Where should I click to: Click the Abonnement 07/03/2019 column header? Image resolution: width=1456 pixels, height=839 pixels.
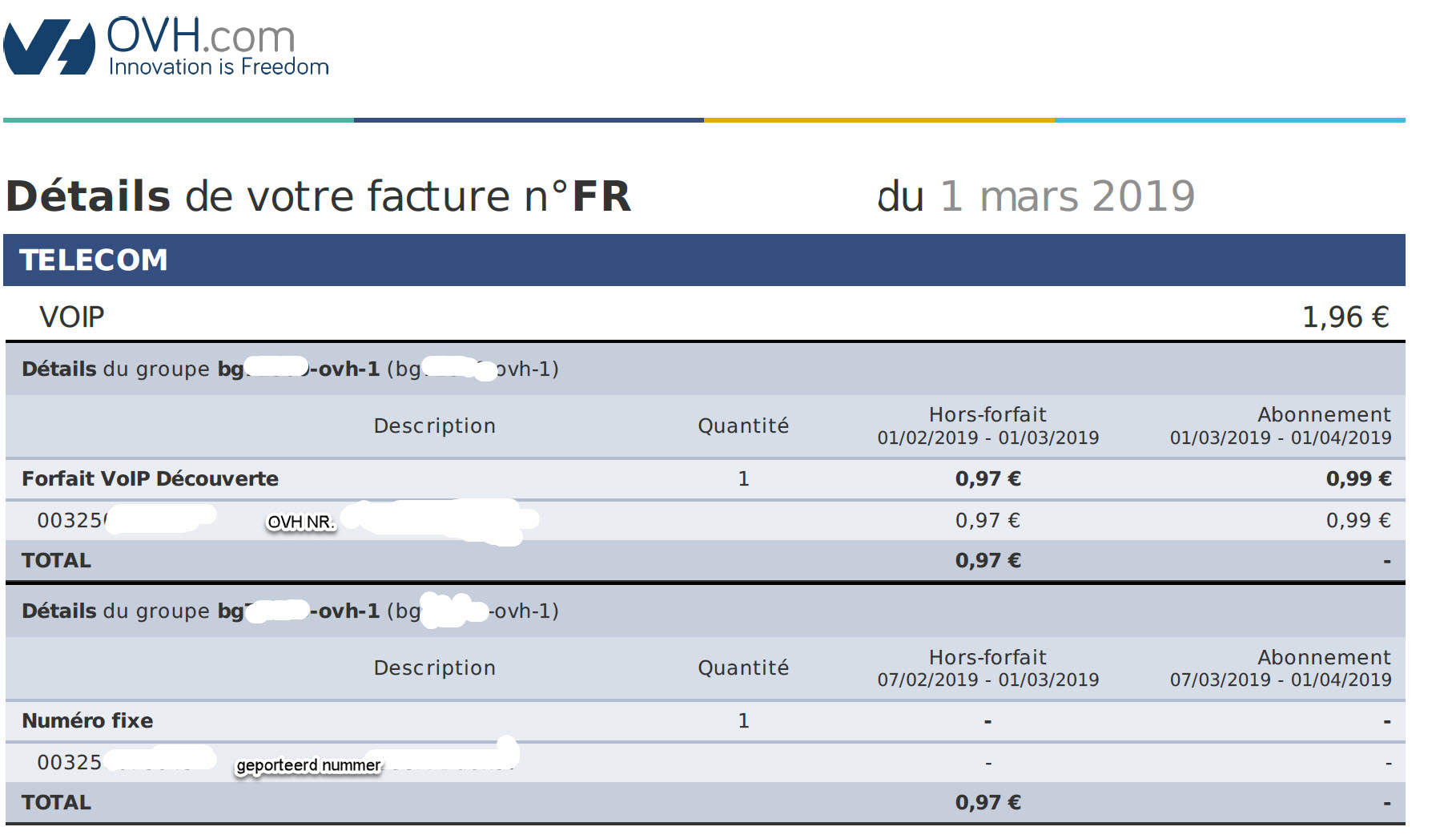(x=1281, y=668)
